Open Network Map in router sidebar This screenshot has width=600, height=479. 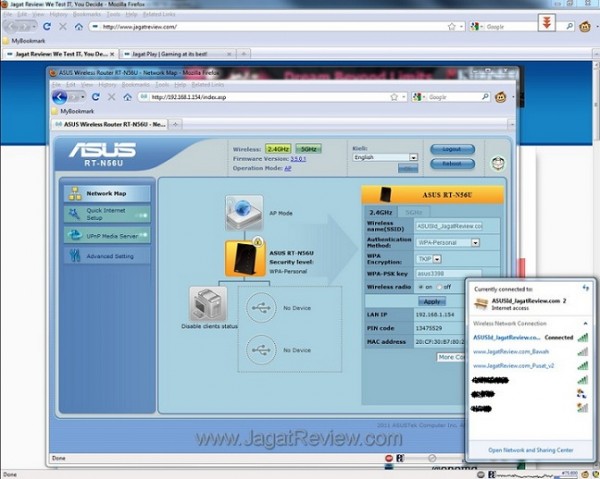(x=107, y=194)
